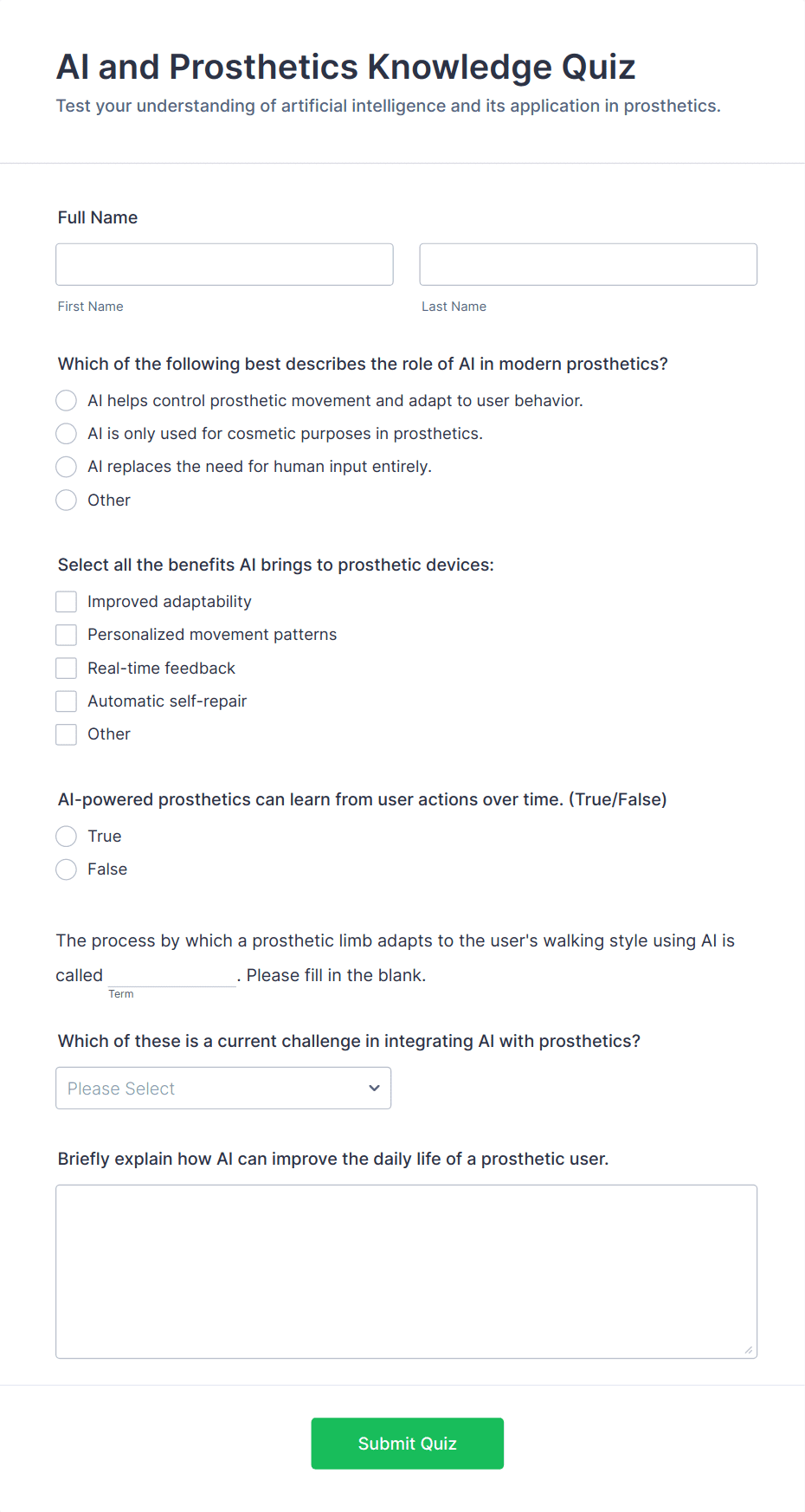Check the Improved adaptability box
Screen dimensions: 805x1512
pos(67,602)
